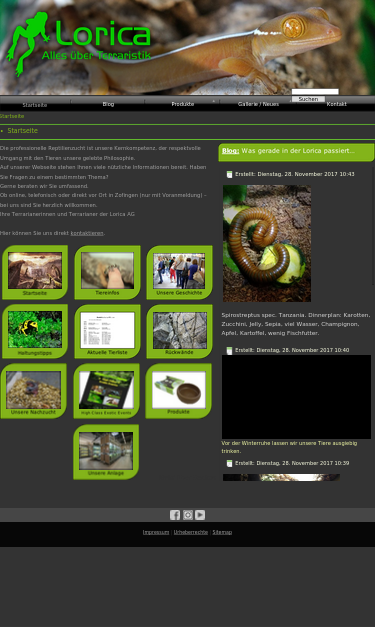This screenshot has width=375, height=627.
Task: Expand the Produkte submenu arrow
Action: point(213,101)
